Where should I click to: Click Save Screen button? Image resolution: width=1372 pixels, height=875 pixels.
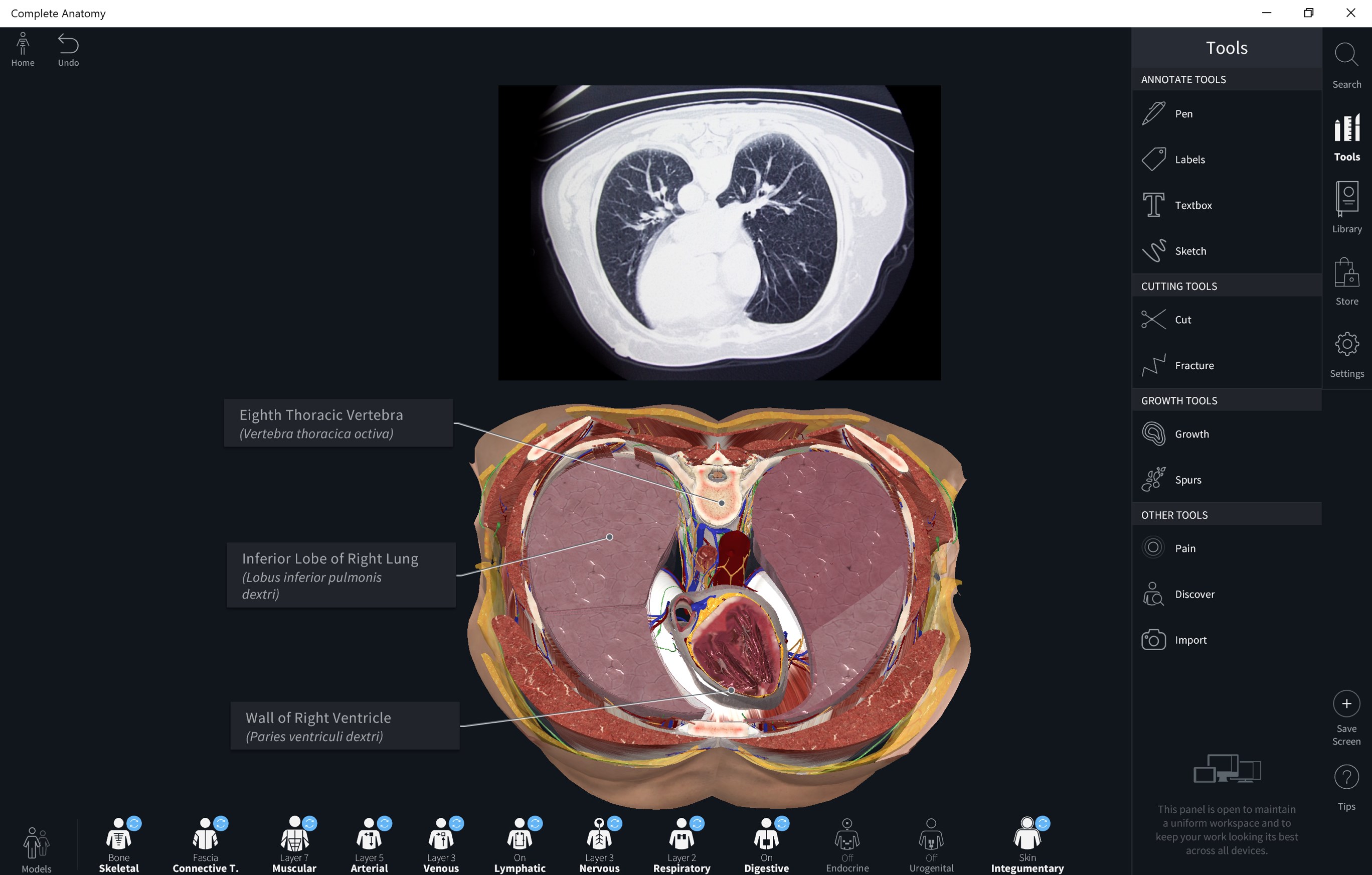pos(1346,718)
